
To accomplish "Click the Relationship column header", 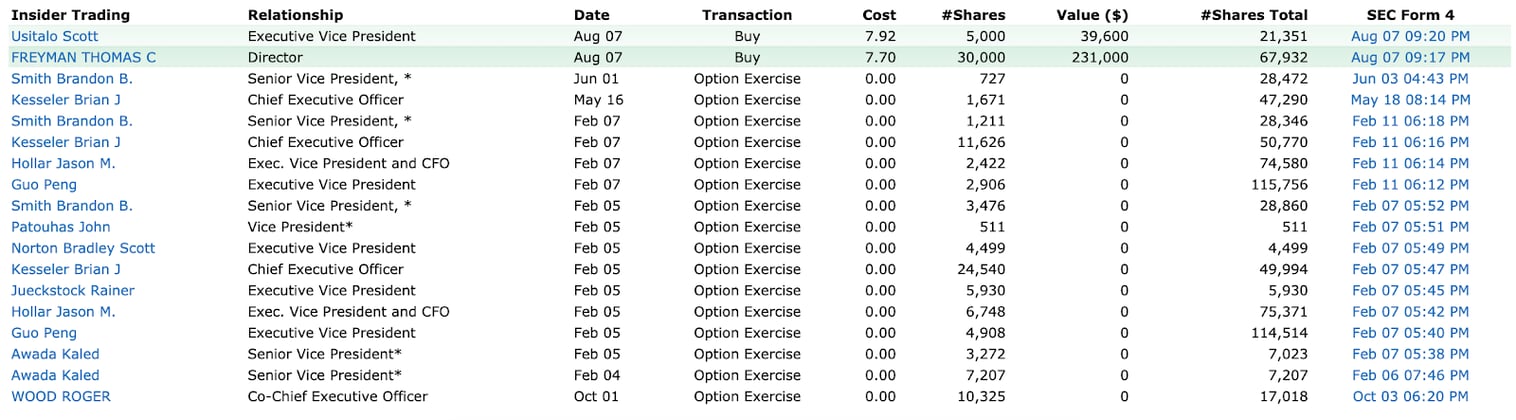I will [295, 15].
